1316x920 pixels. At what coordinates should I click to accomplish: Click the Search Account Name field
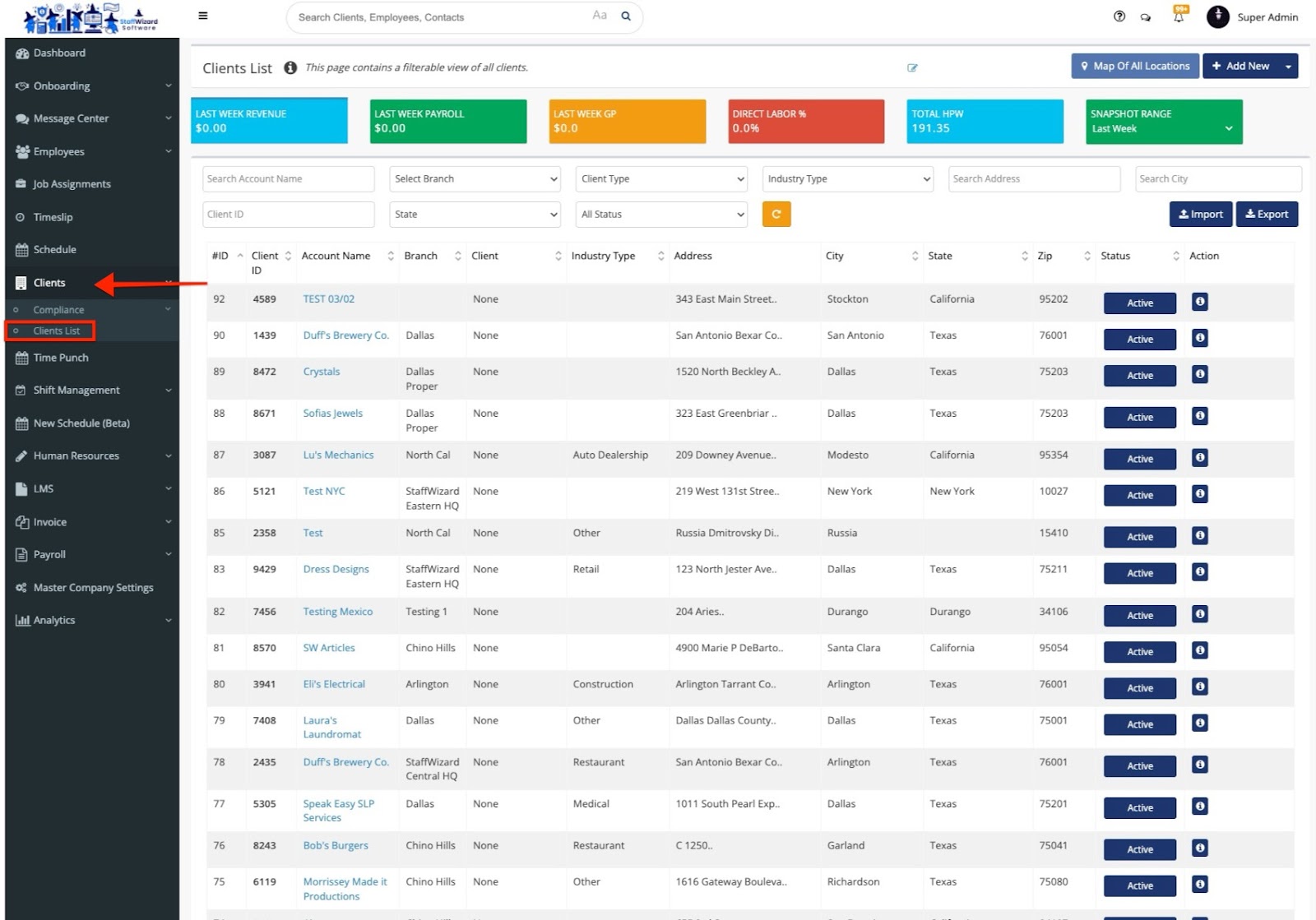(x=288, y=179)
